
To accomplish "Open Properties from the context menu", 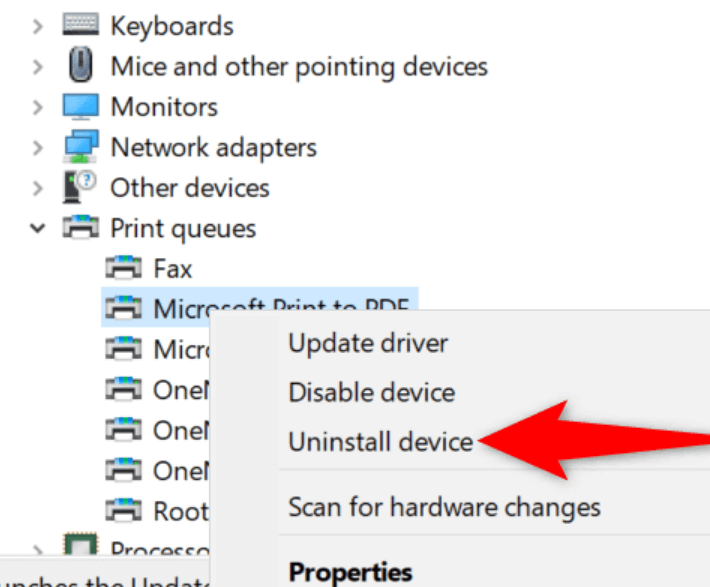I will click(350, 572).
